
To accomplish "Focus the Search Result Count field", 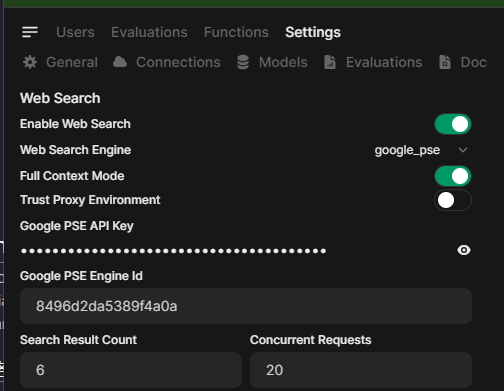I will [x=131, y=370].
